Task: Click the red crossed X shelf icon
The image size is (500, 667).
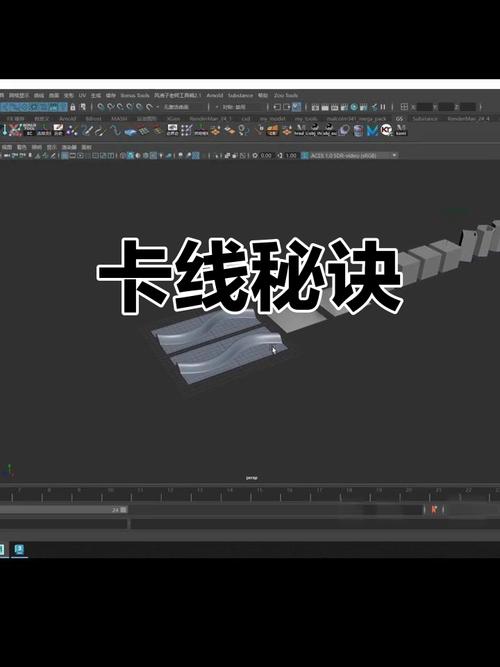Action: [15, 130]
